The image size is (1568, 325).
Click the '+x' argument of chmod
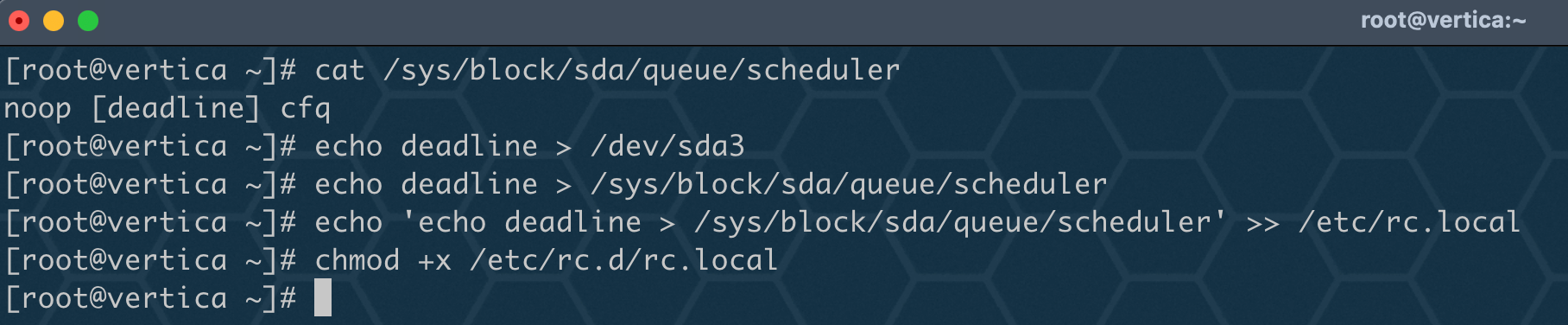(x=434, y=262)
